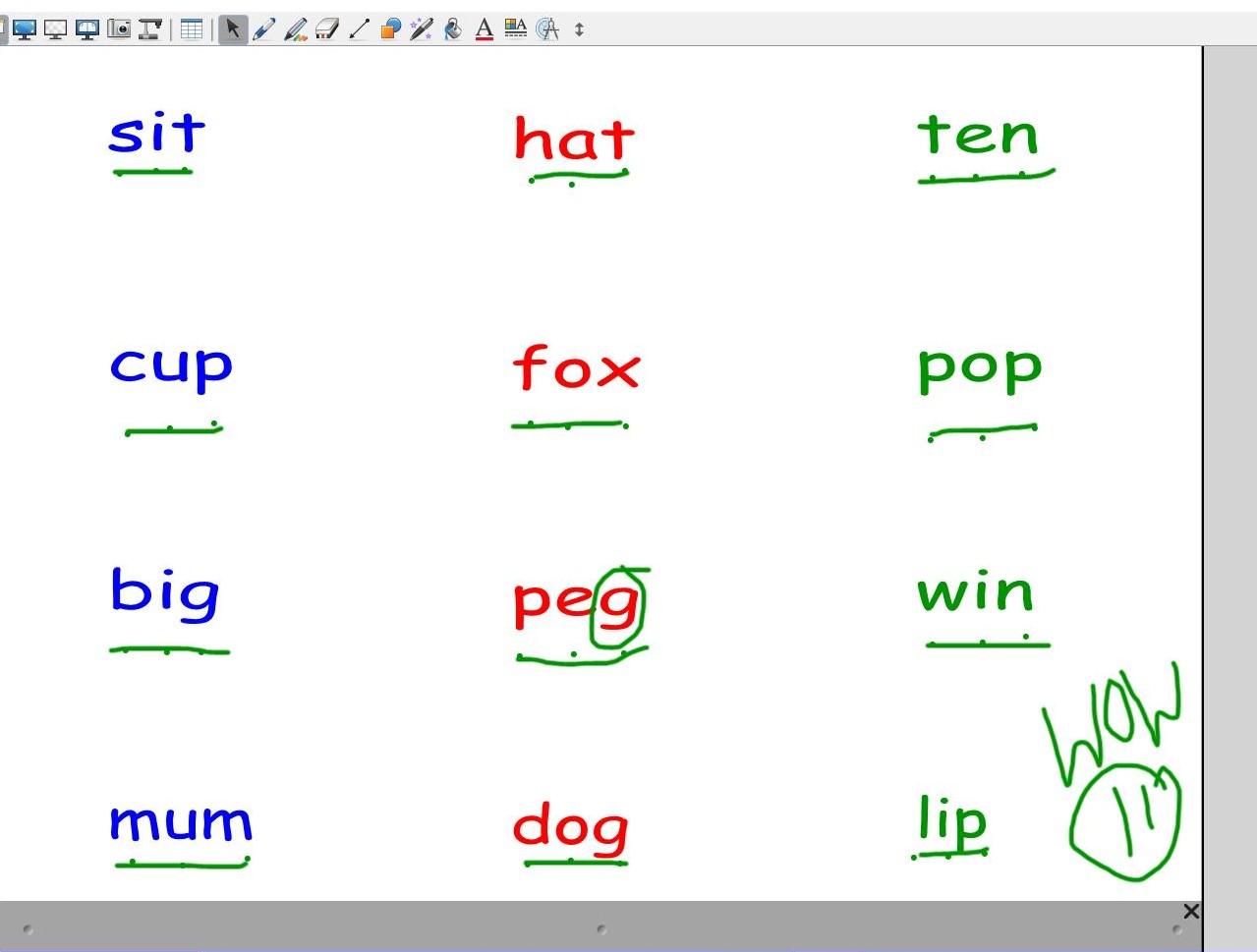This screenshot has width=1257, height=952.
Task: Pick the Creative Pens crayon tool
Action: [295, 29]
